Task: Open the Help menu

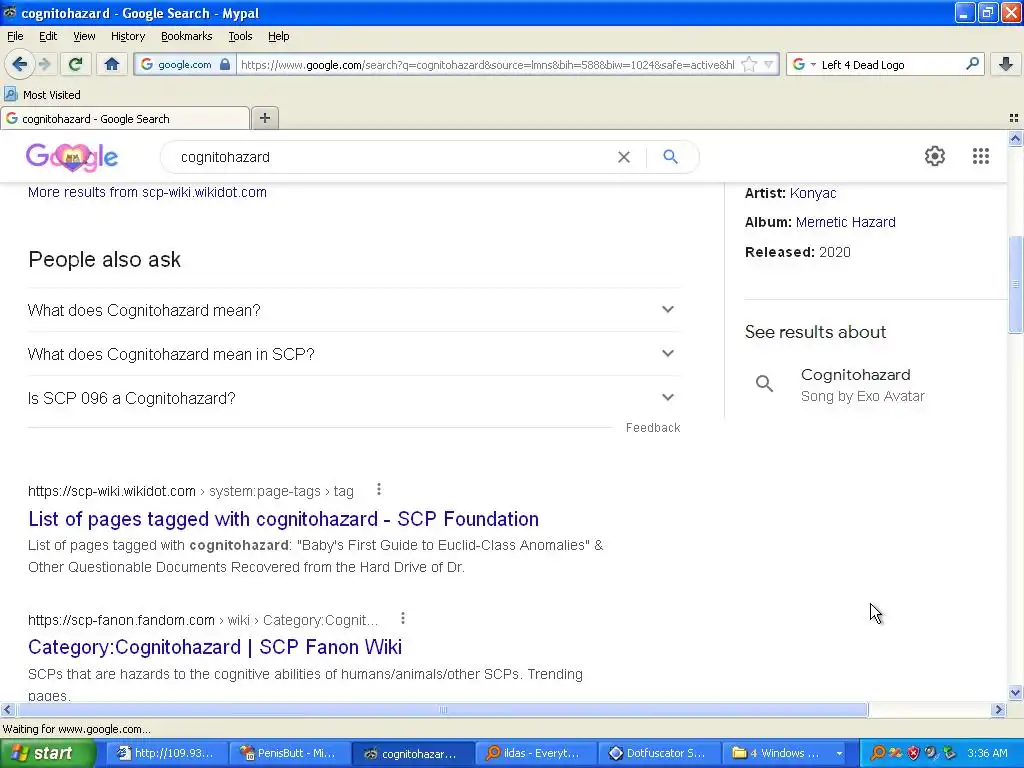Action: coord(278,36)
